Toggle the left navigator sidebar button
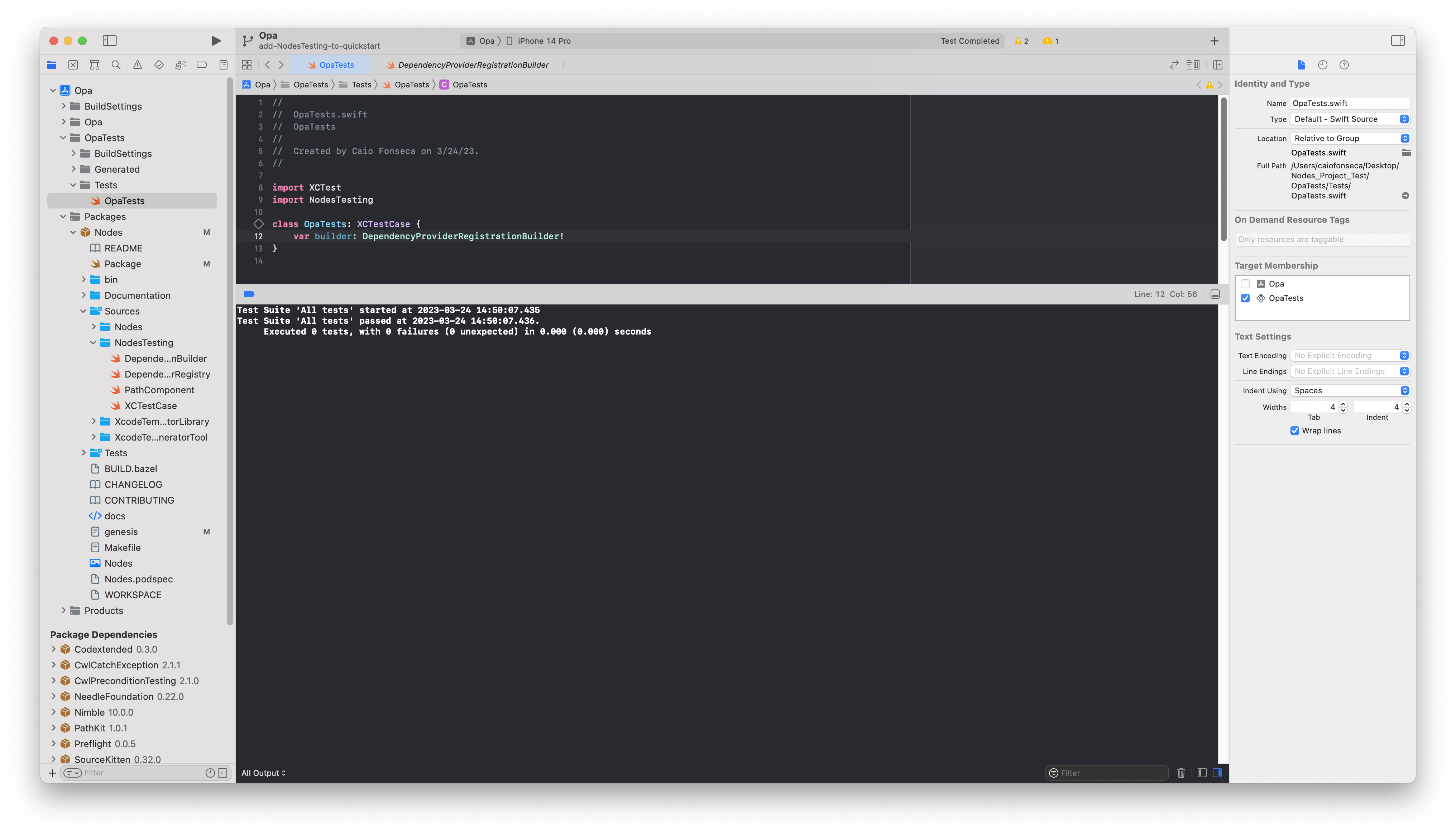 pyautogui.click(x=109, y=41)
